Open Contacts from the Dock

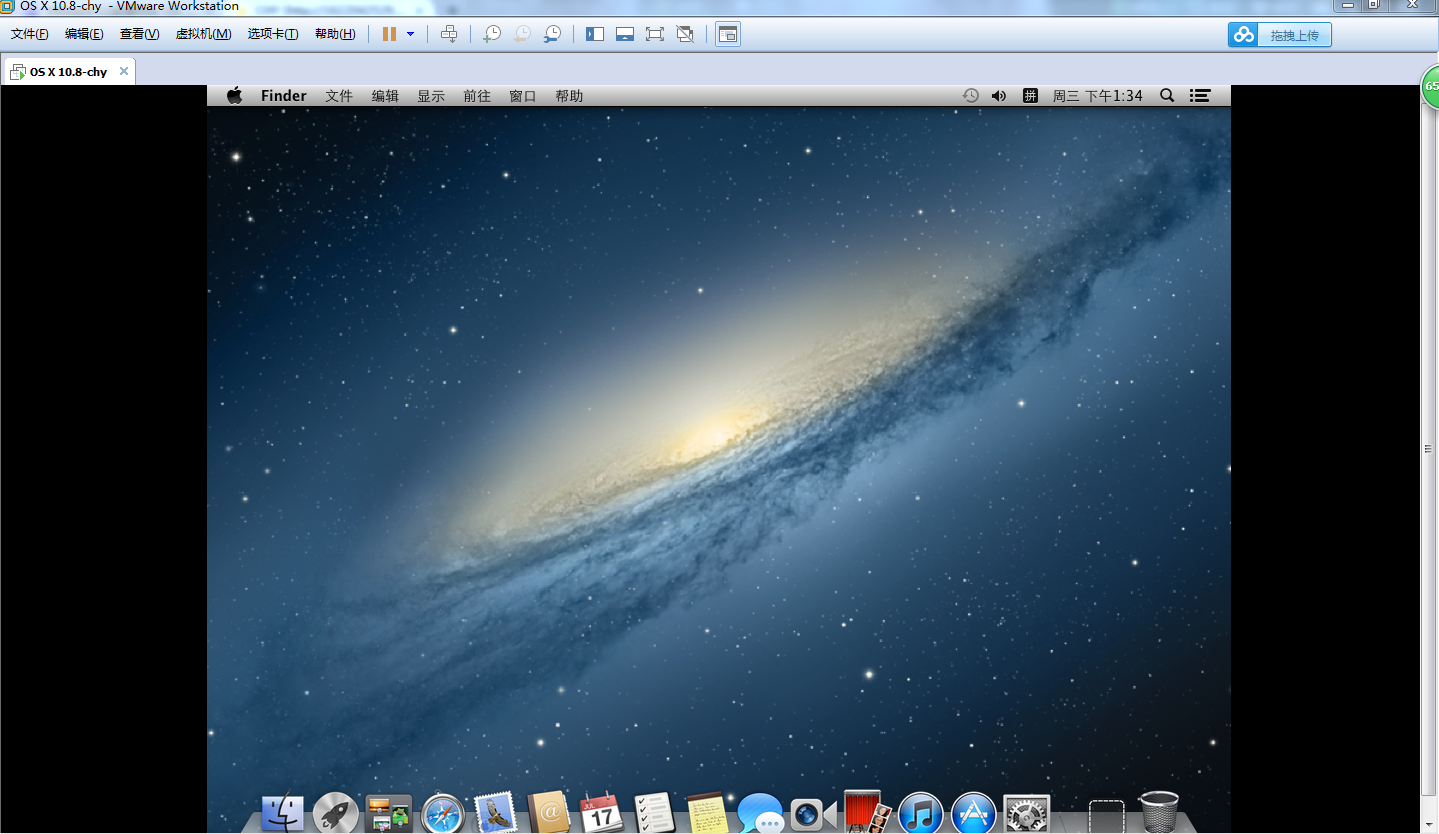tap(548, 813)
